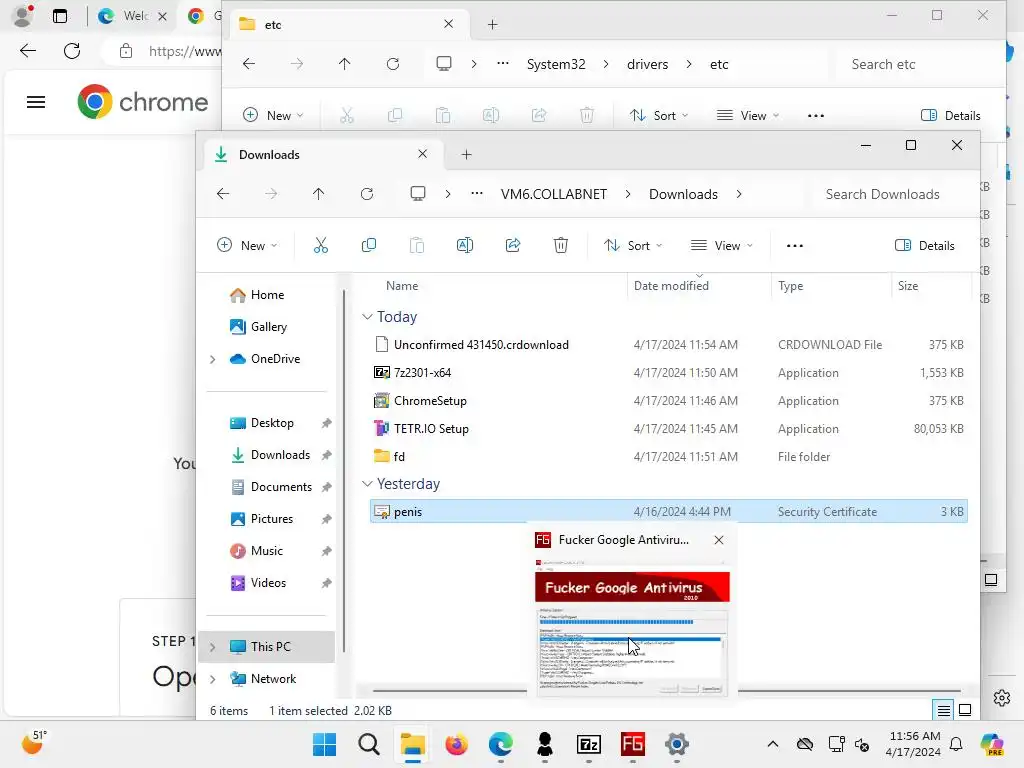Refresh the etc folder window
Viewport: 1024px width, 768px height.
click(x=392, y=64)
